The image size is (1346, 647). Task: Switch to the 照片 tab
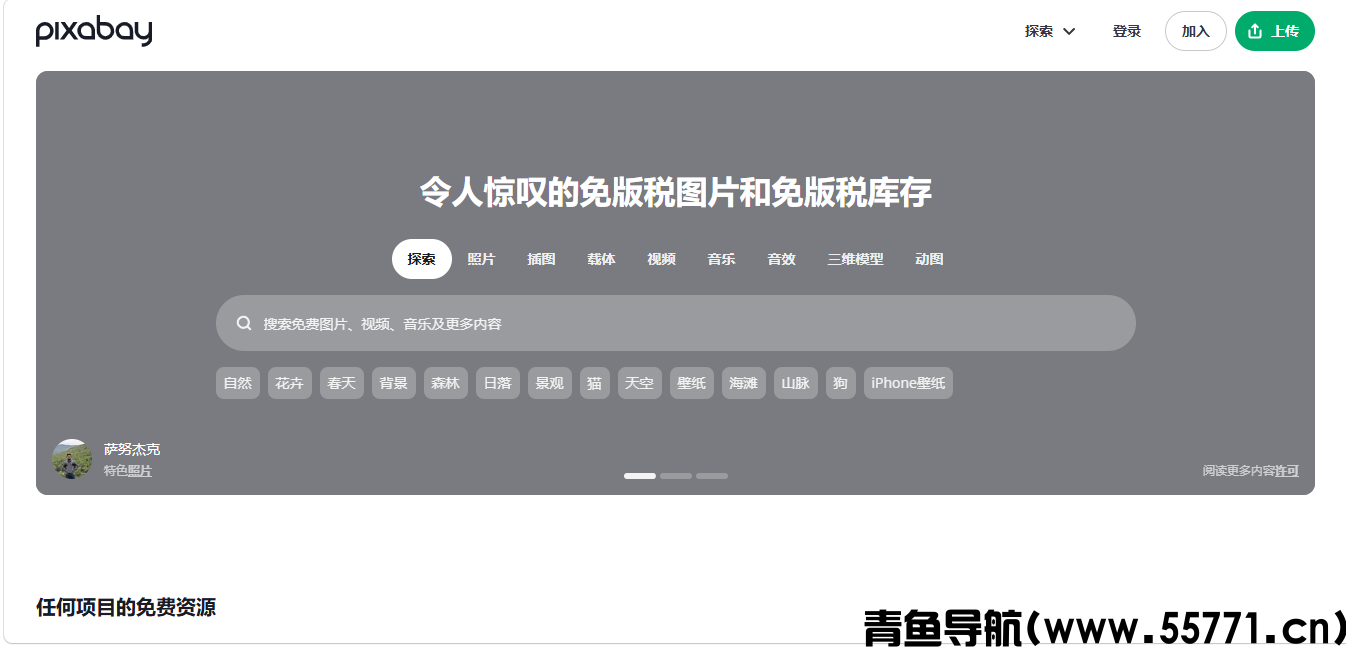[481, 259]
